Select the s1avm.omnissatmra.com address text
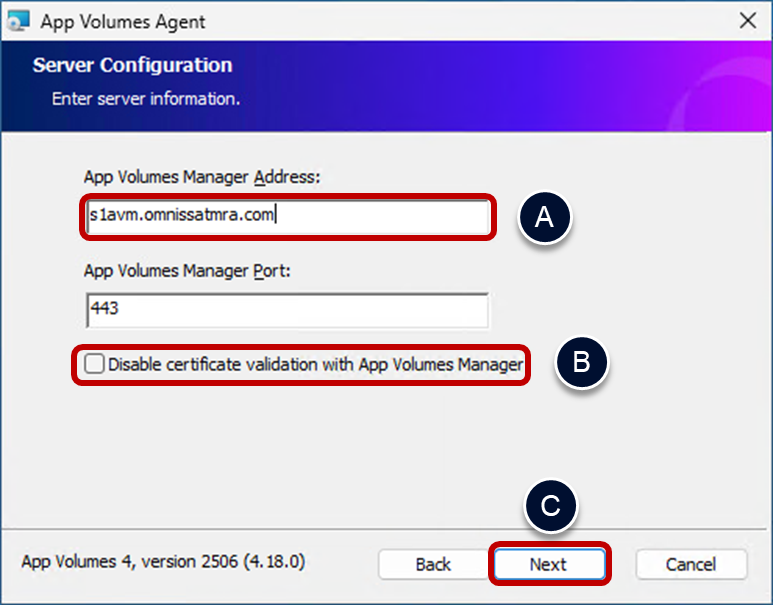 point(182,217)
